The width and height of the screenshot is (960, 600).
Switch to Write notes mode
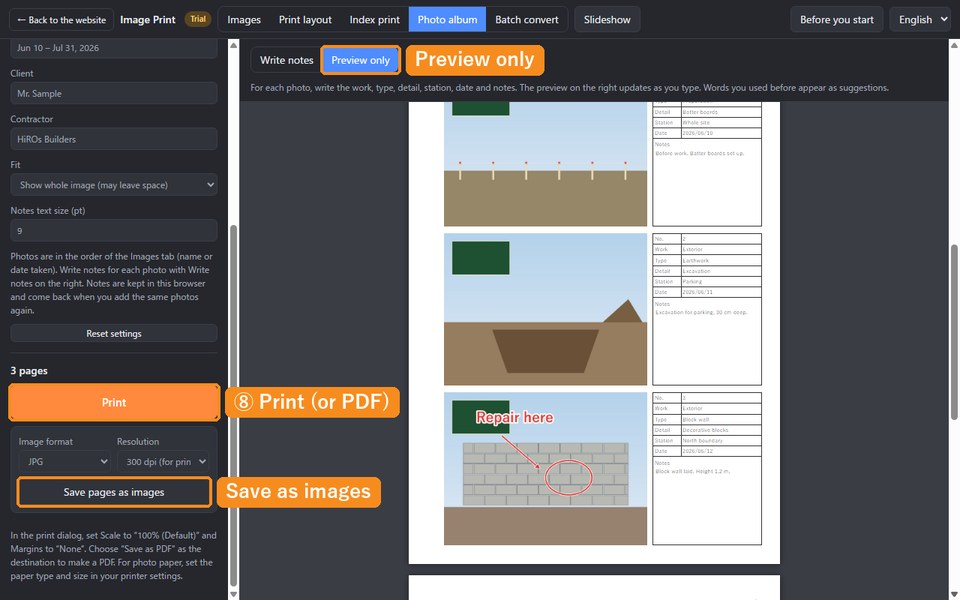tap(286, 60)
